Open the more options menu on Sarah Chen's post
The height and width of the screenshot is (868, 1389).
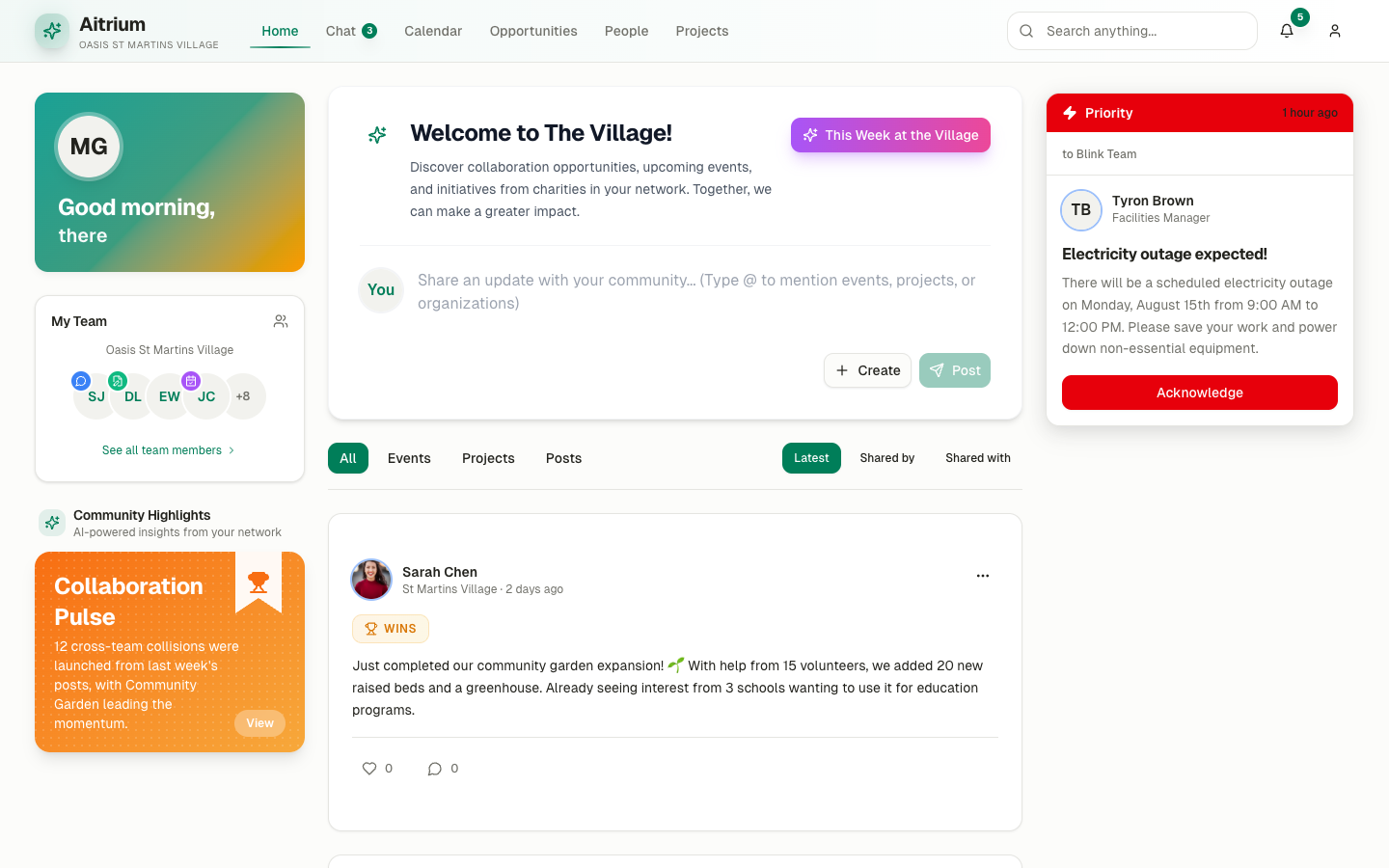click(983, 576)
